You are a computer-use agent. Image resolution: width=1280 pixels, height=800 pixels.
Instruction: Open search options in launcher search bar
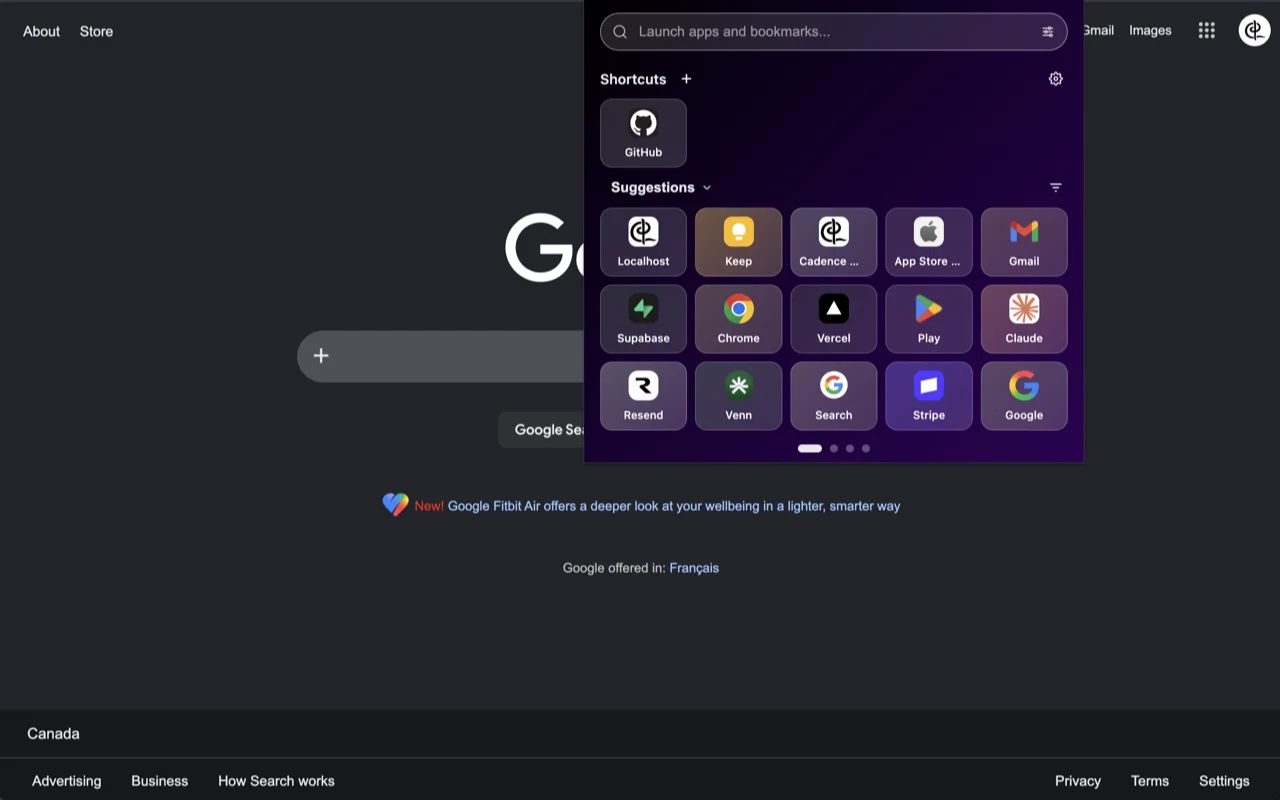click(x=1047, y=32)
